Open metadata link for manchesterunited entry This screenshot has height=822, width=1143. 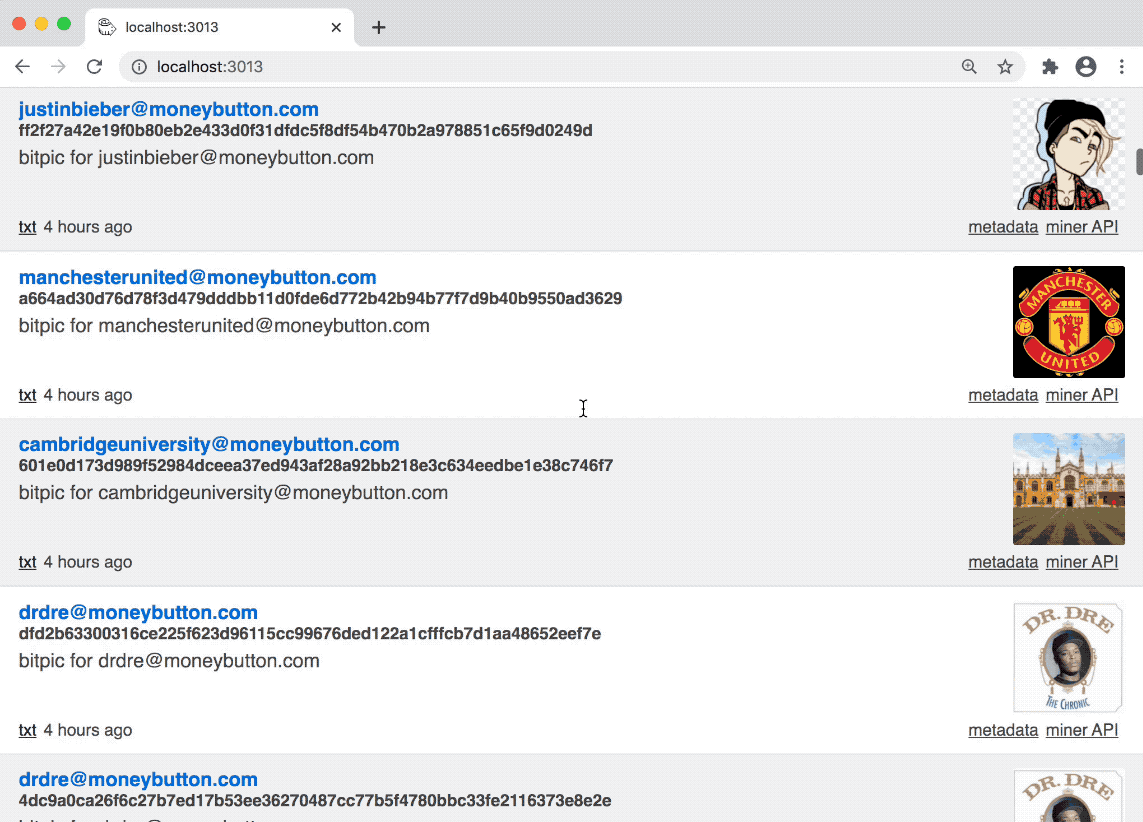click(x=1003, y=396)
